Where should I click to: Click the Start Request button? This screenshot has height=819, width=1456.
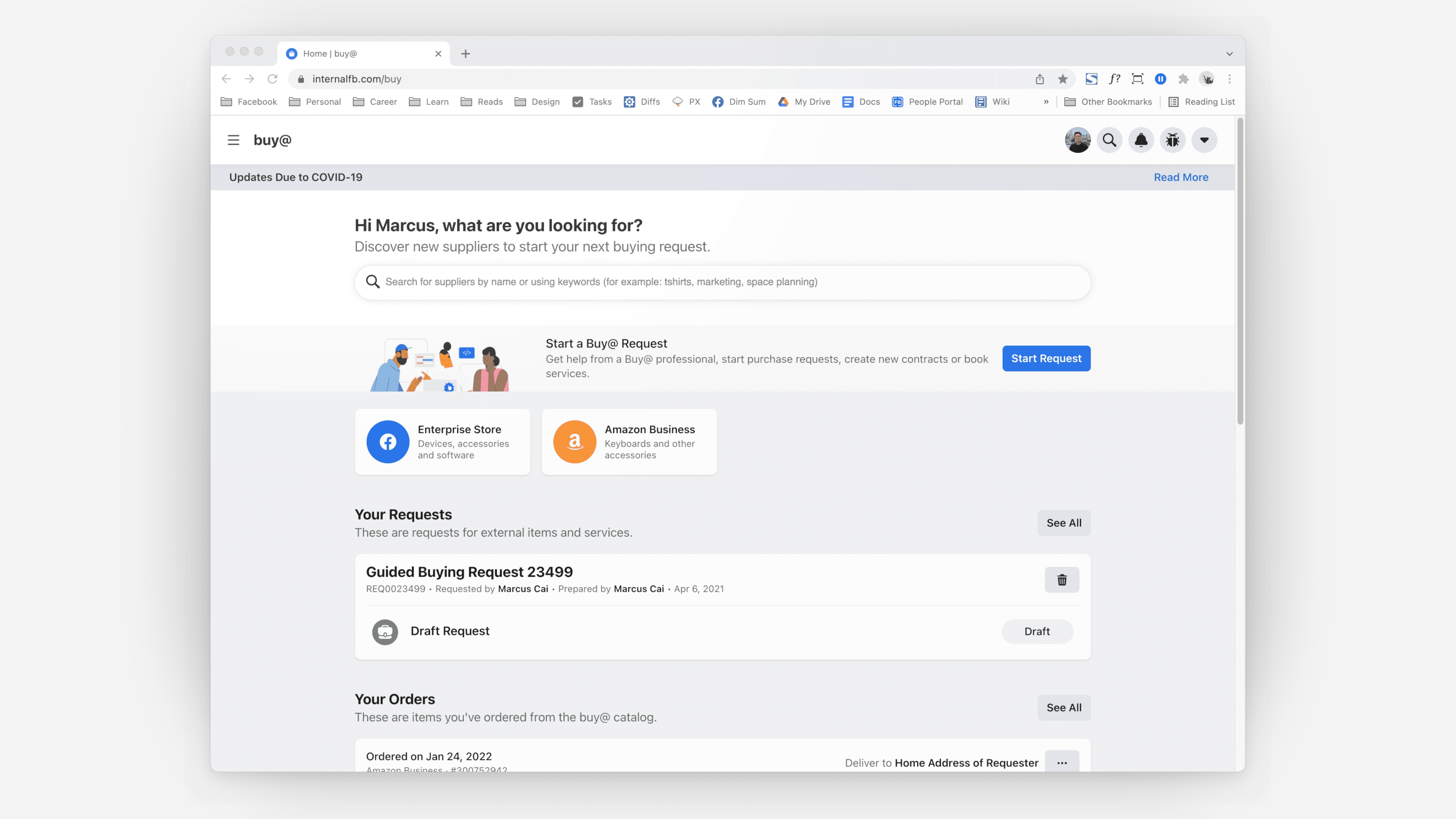click(1046, 358)
